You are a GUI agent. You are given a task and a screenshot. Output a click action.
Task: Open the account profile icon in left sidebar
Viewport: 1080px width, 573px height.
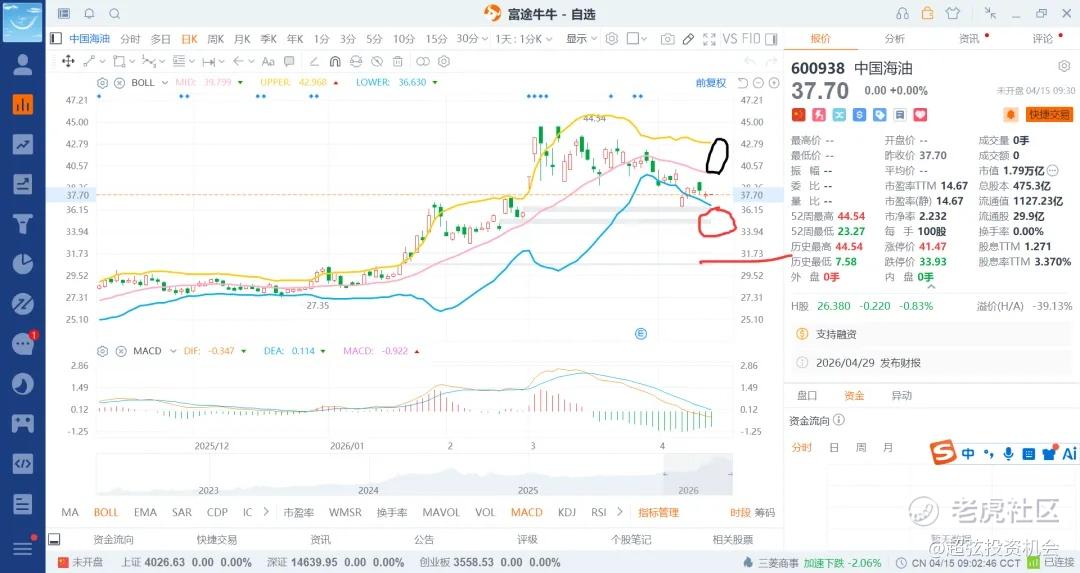coord(23,64)
